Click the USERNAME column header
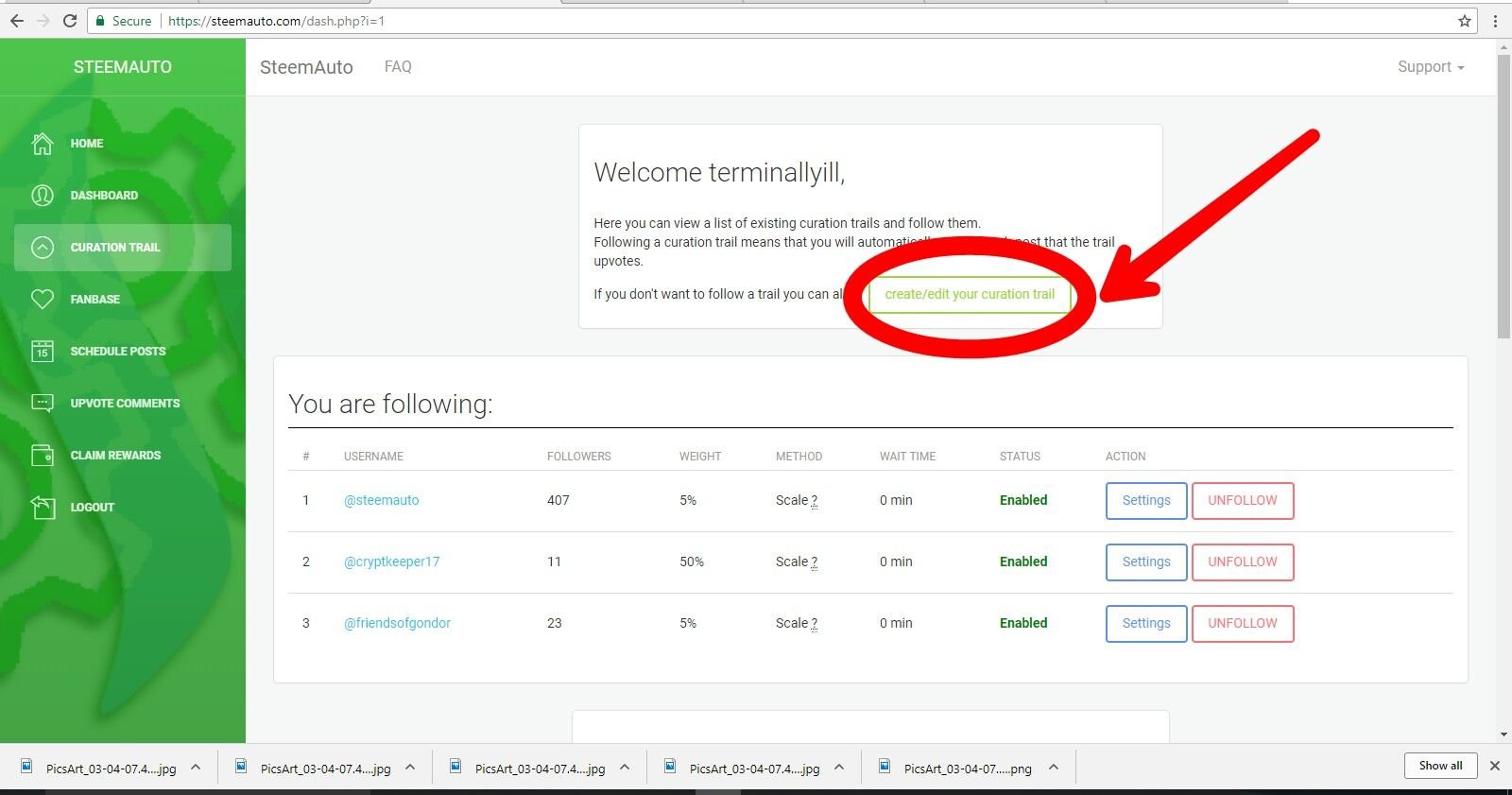 [x=373, y=457]
